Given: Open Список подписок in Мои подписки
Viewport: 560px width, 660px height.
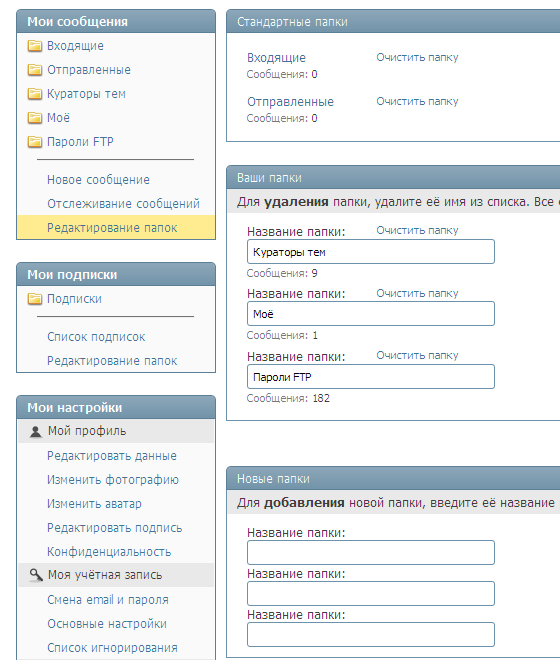Looking at the screenshot, I should (x=96, y=337).
